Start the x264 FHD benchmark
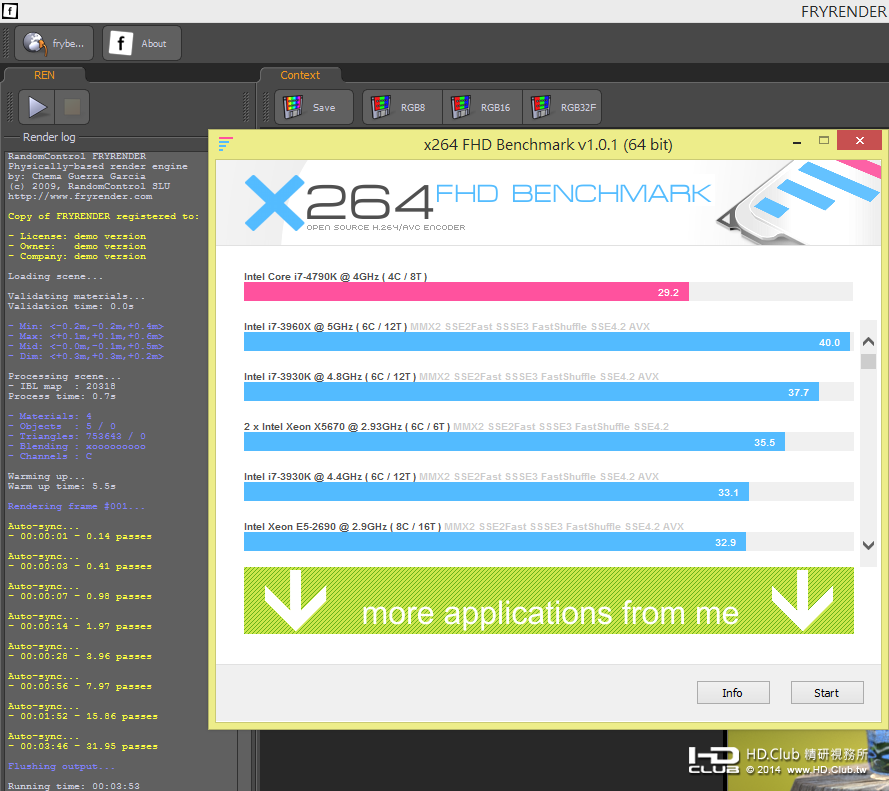 click(x=827, y=692)
